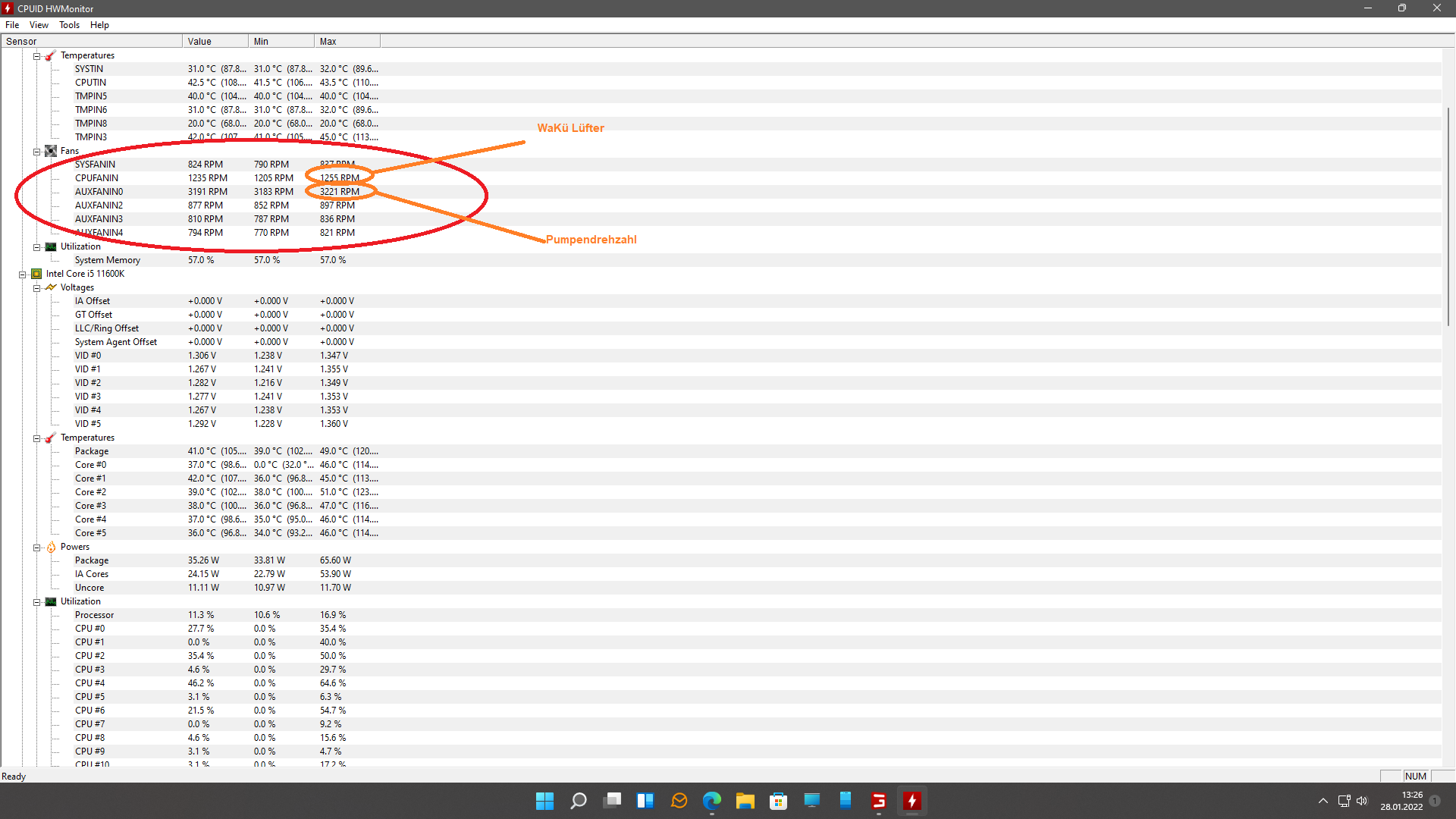
Task: Click the Sensor column header
Action: point(92,42)
